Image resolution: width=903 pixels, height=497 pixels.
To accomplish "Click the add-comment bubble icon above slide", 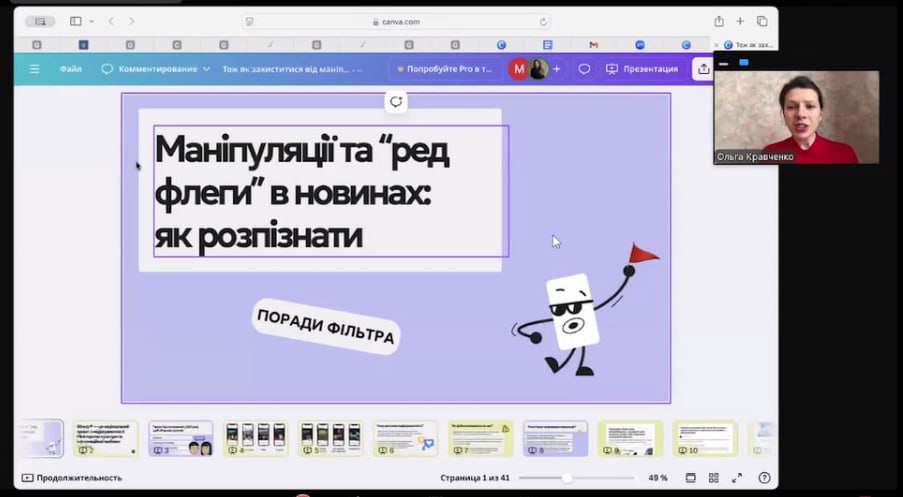I will click(396, 102).
